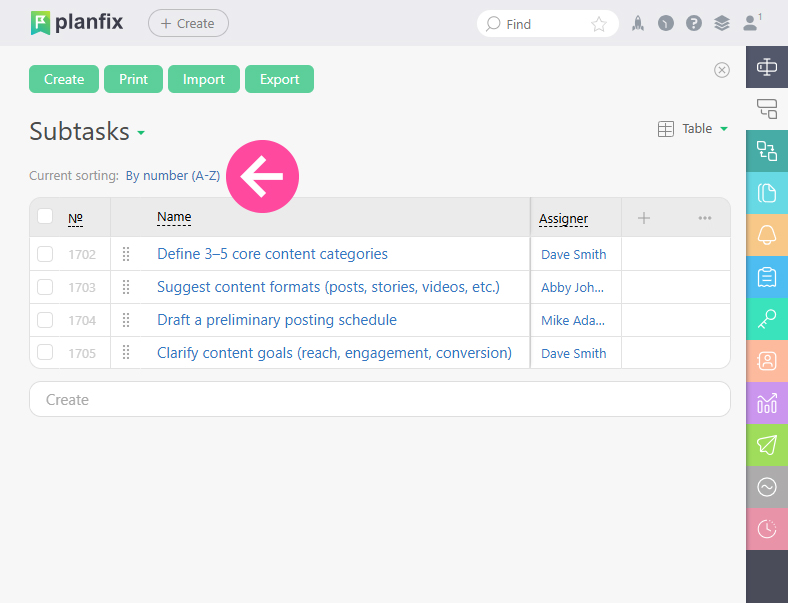Click task number 1702

pyautogui.click(x=82, y=255)
